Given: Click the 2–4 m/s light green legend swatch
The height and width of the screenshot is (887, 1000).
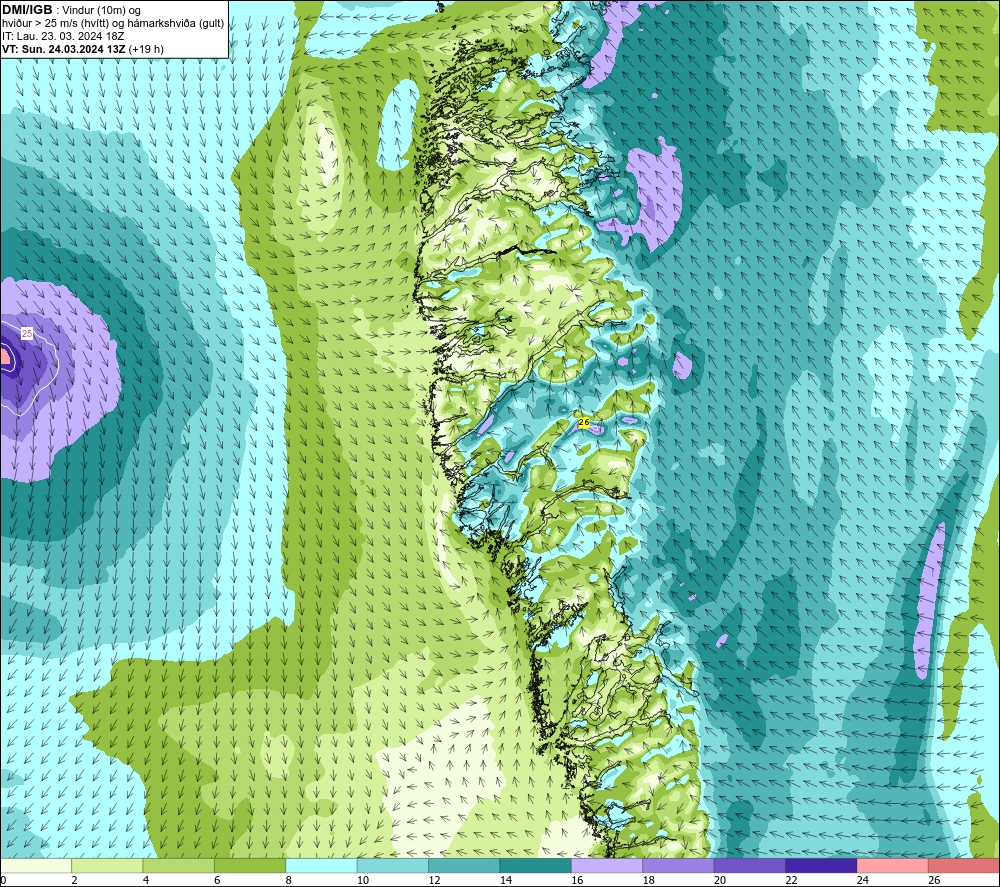Looking at the screenshot, I should click(x=107, y=866).
